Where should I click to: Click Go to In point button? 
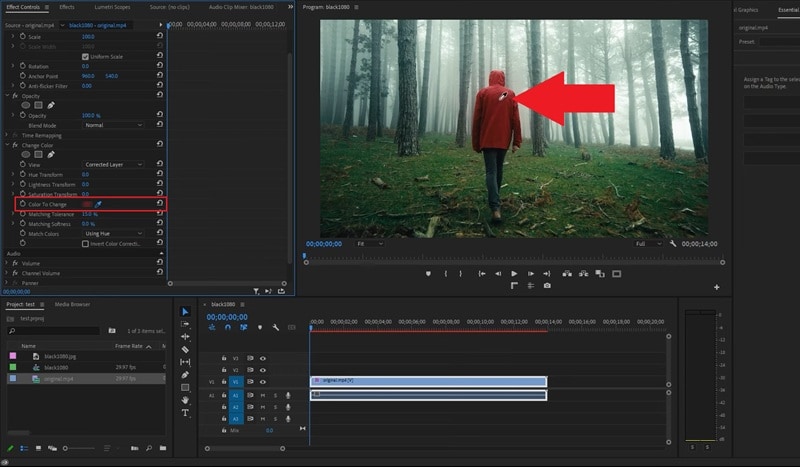pos(482,274)
